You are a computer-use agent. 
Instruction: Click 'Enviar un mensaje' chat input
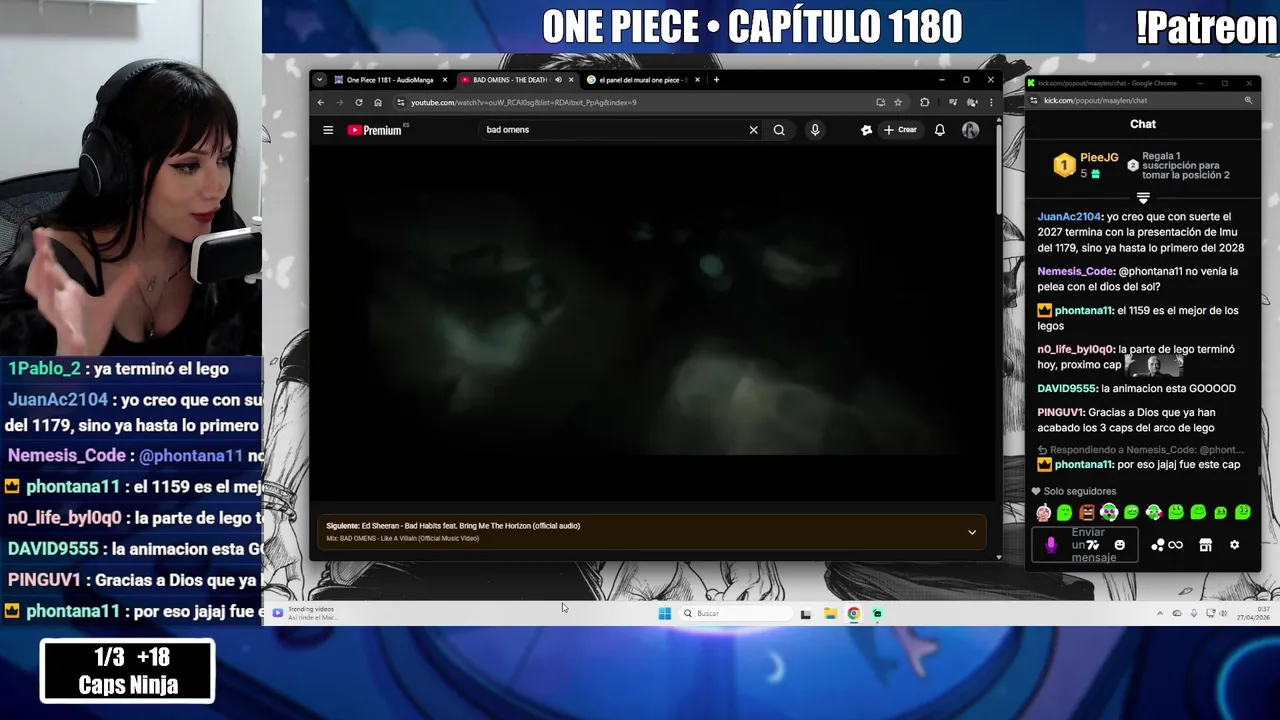coord(1084,545)
